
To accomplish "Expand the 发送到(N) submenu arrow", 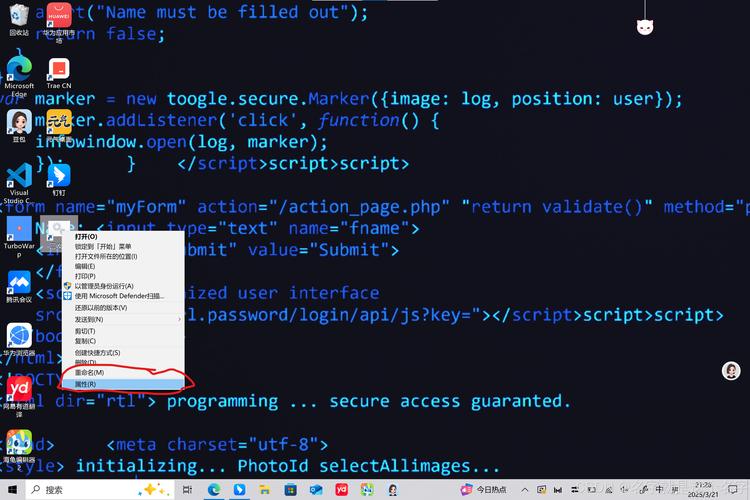I will (x=180, y=319).
